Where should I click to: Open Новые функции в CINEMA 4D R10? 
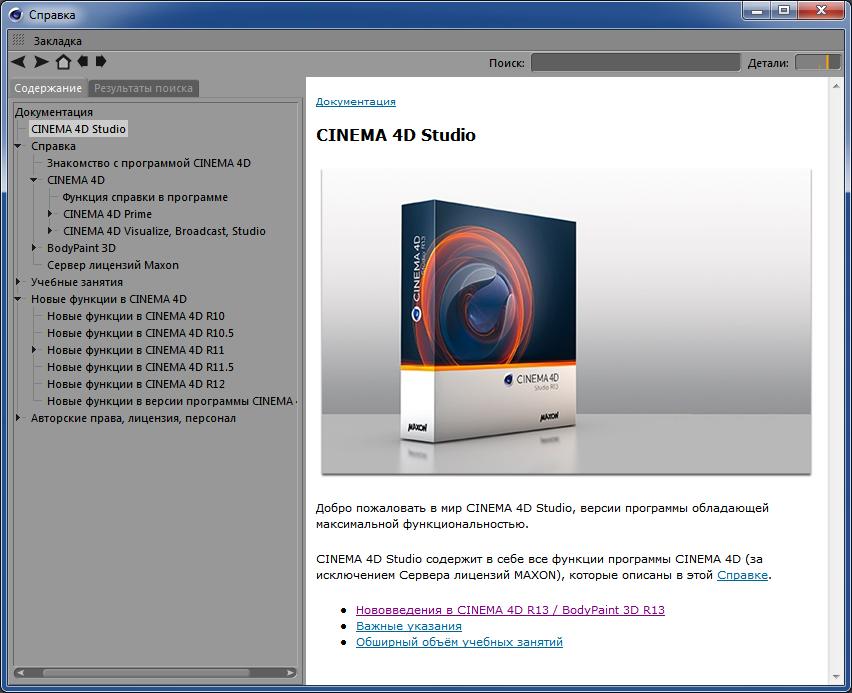pos(136,316)
